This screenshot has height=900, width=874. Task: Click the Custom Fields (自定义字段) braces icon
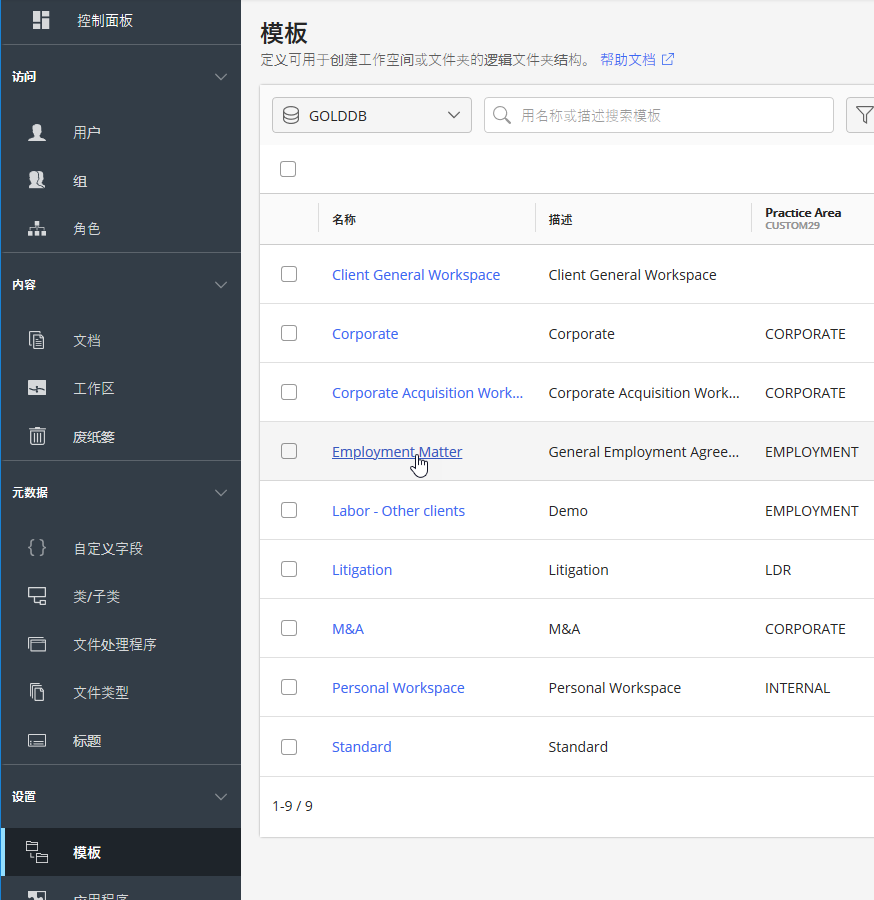click(37, 548)
